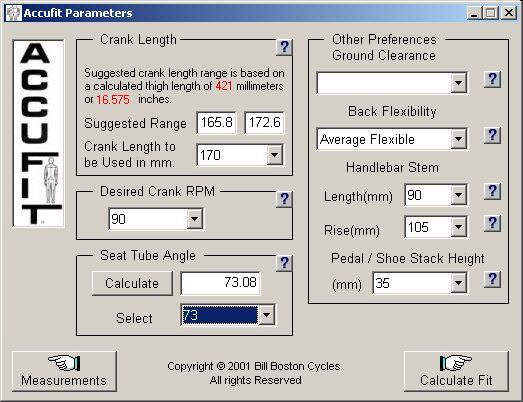Screen dimensions: 523x402
Task: Open help for Crank Length section
Action: pyautogui.click(x=284, y=47)
